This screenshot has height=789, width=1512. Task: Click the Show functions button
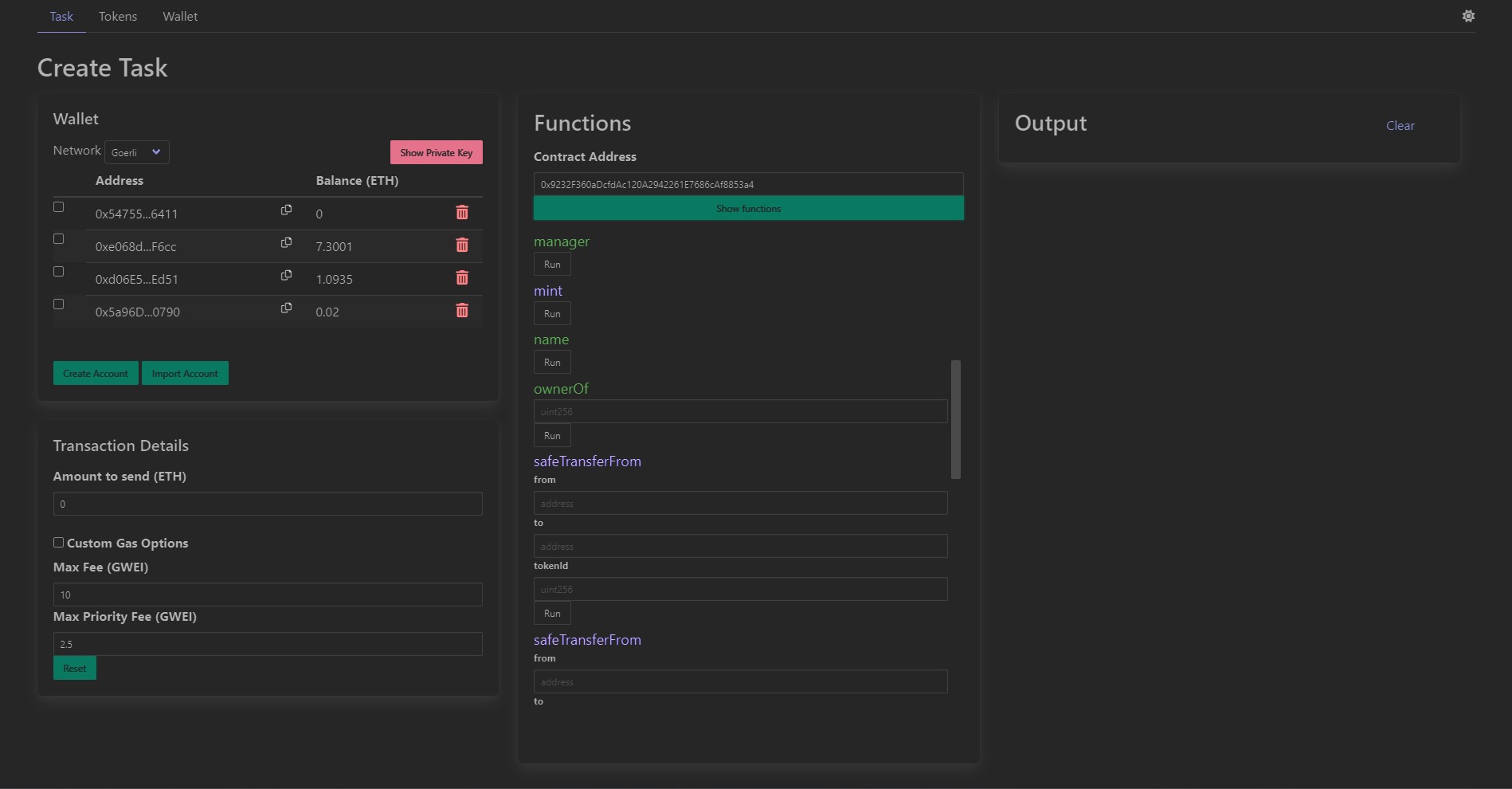(748, 209)
